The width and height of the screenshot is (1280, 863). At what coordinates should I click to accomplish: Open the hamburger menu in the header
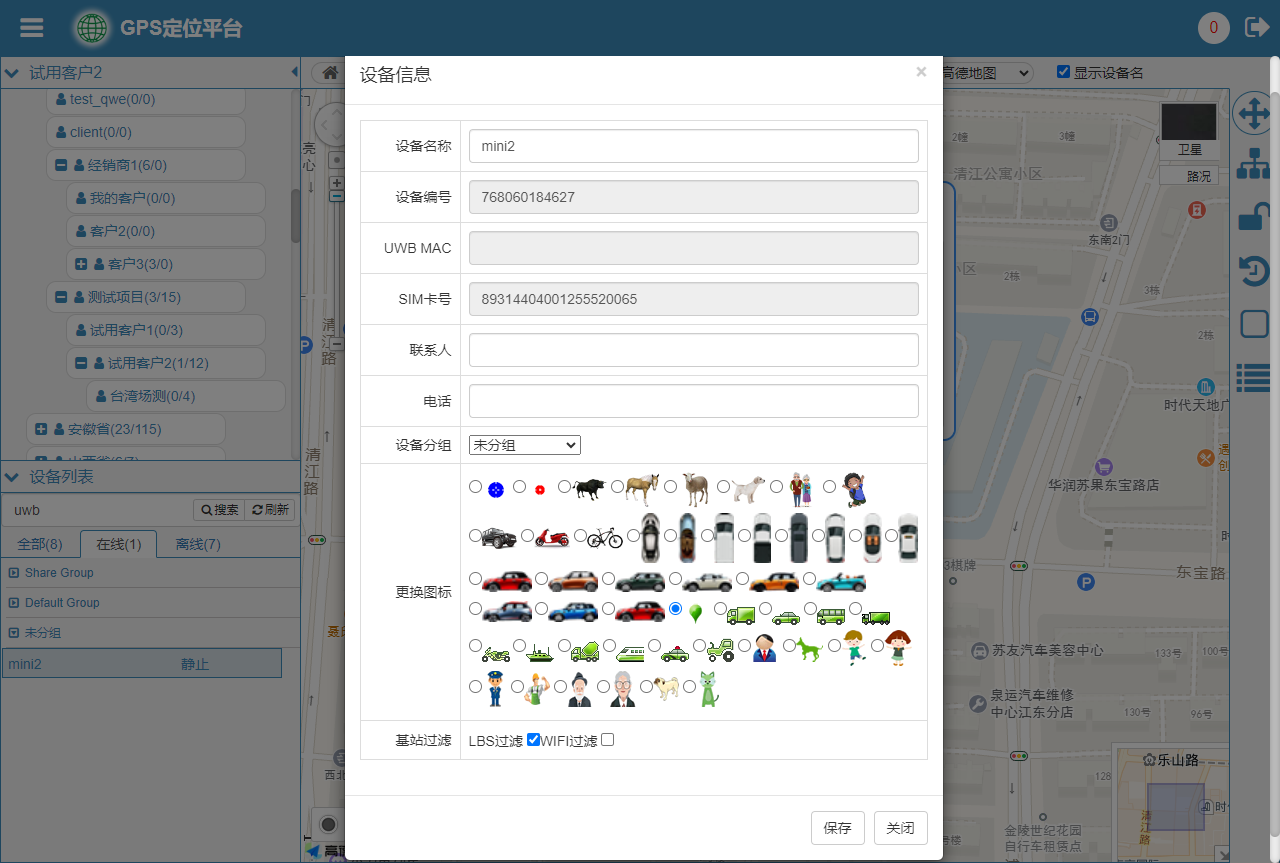[x=32, y=28]
